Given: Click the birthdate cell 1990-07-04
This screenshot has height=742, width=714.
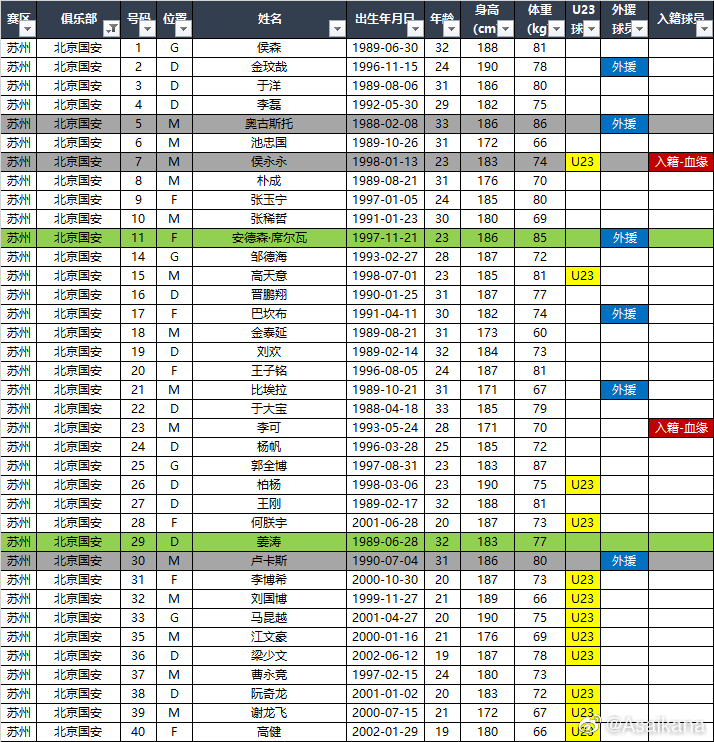Looking at the screenshot, I should click(x=386, y=561).
